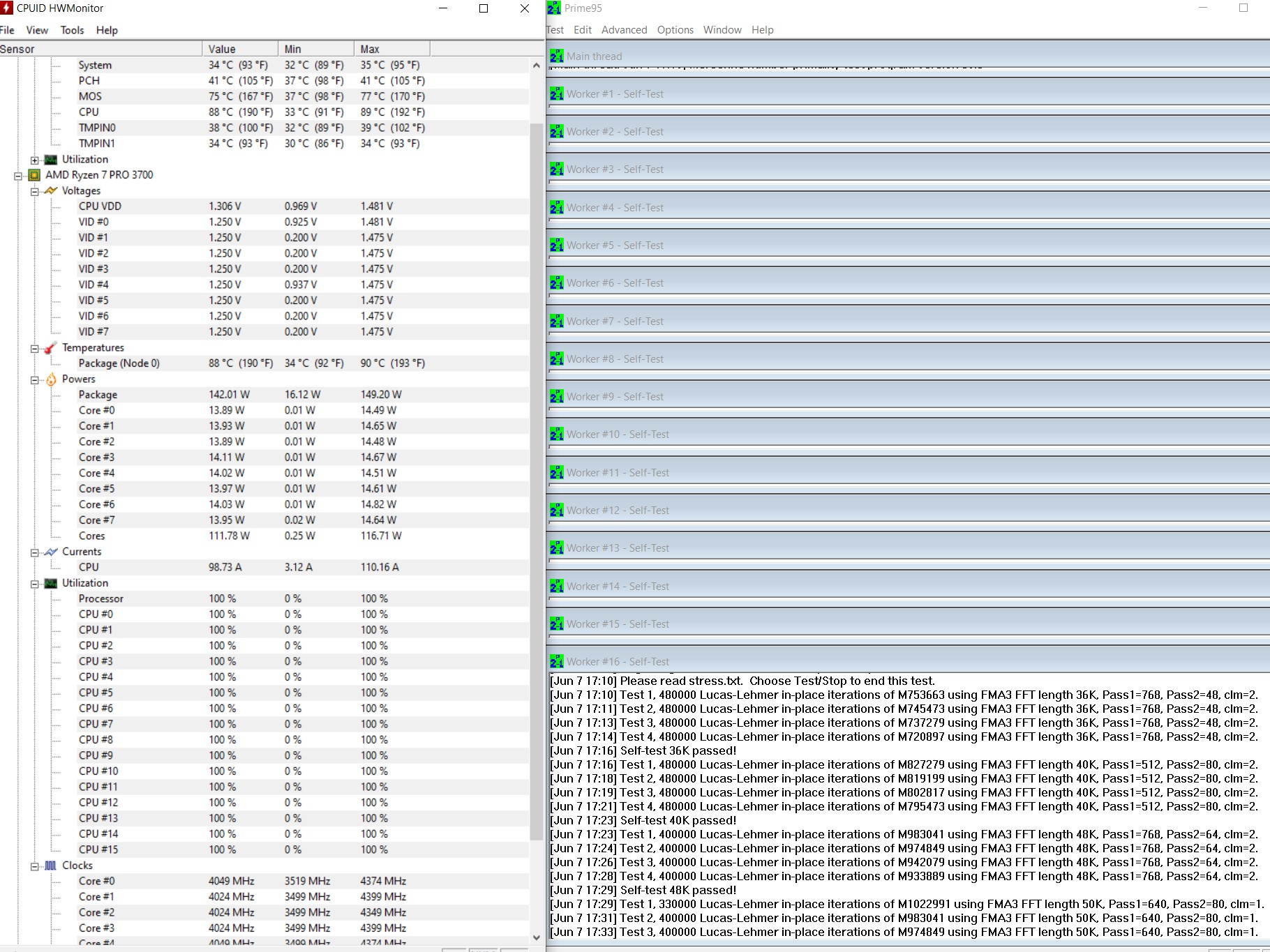The width and height of the screenshot is (1270, 952).
Task: Click the Sensor column header
Action: point(101,49)
